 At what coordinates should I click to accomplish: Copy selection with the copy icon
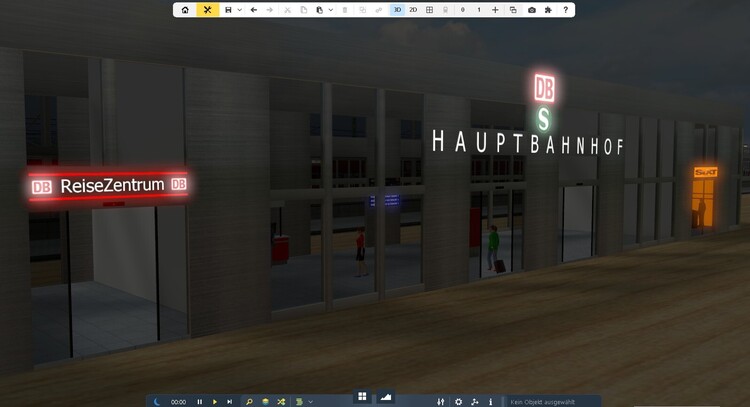tap(304, 10)
